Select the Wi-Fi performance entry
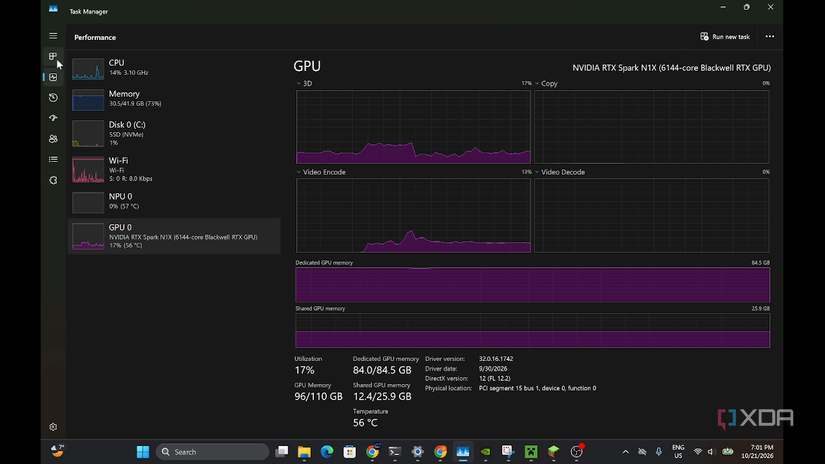Viewport: 825px width, 464px height. tap(174, 169)
